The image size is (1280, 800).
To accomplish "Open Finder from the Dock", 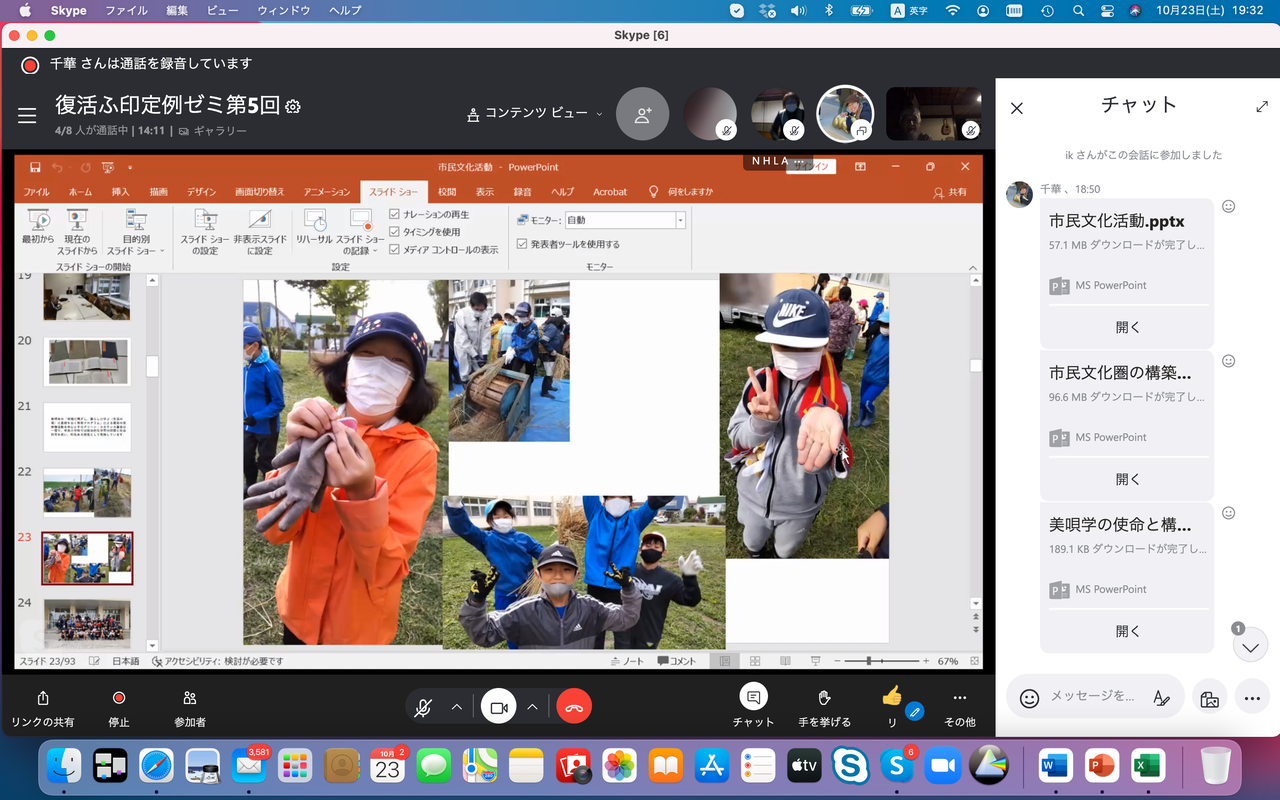I will pyautogui.click(x=64, y=766).
